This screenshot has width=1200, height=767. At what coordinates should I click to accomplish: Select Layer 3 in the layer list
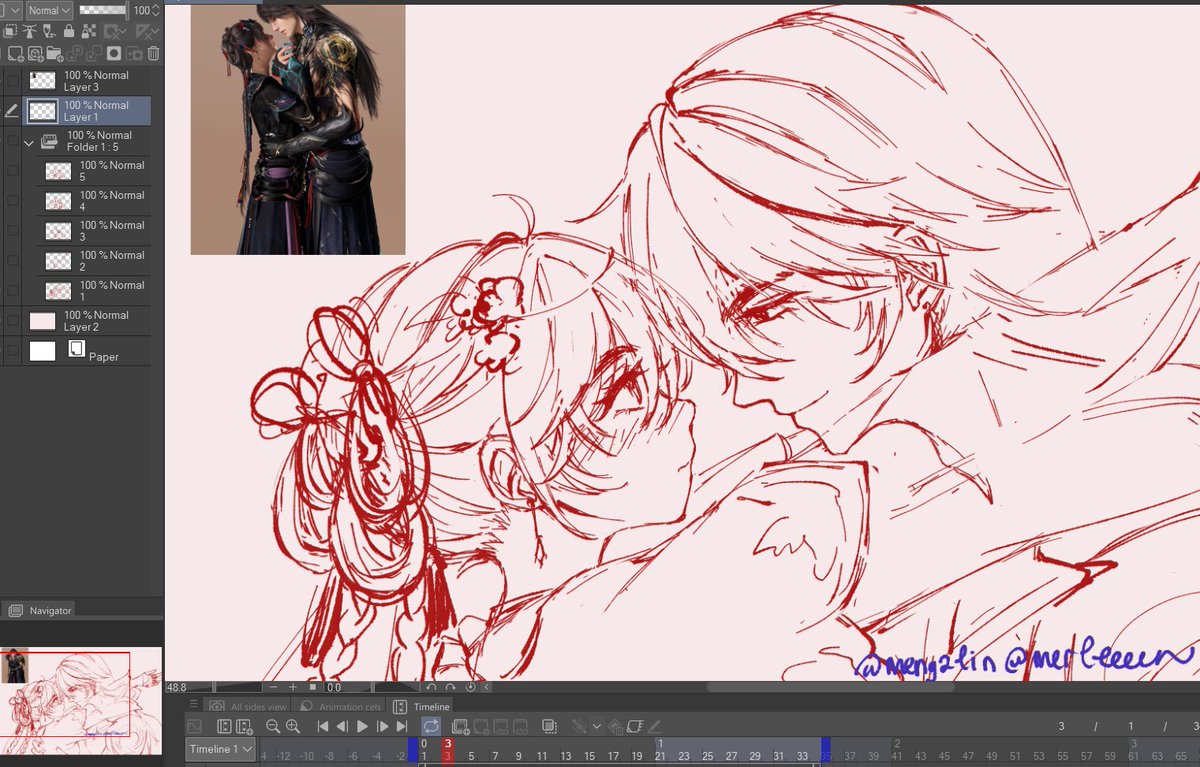point(85,81)
